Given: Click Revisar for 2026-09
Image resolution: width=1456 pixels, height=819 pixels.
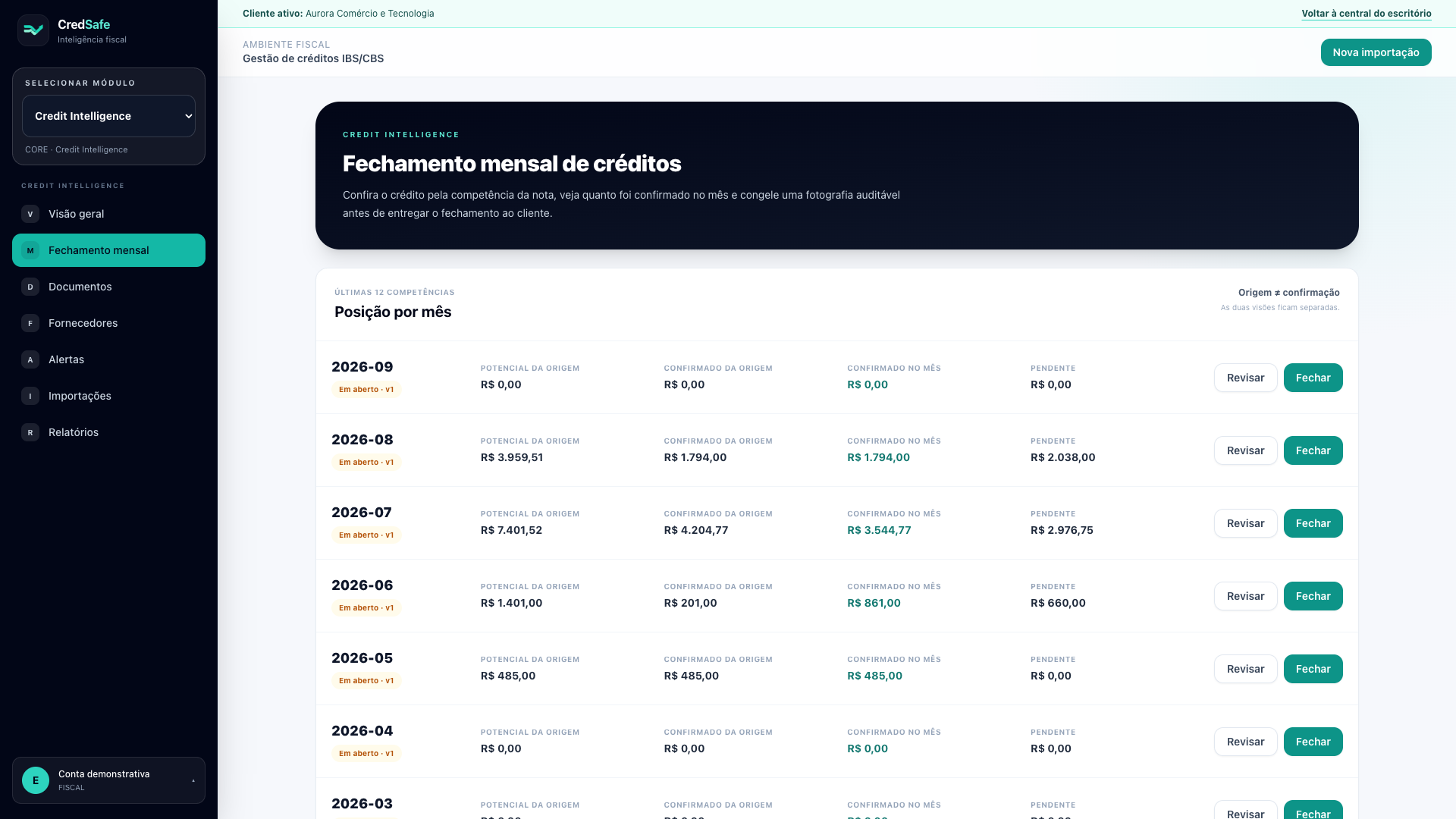Looking at the screenshot, I should click(x=1245, y=378).
